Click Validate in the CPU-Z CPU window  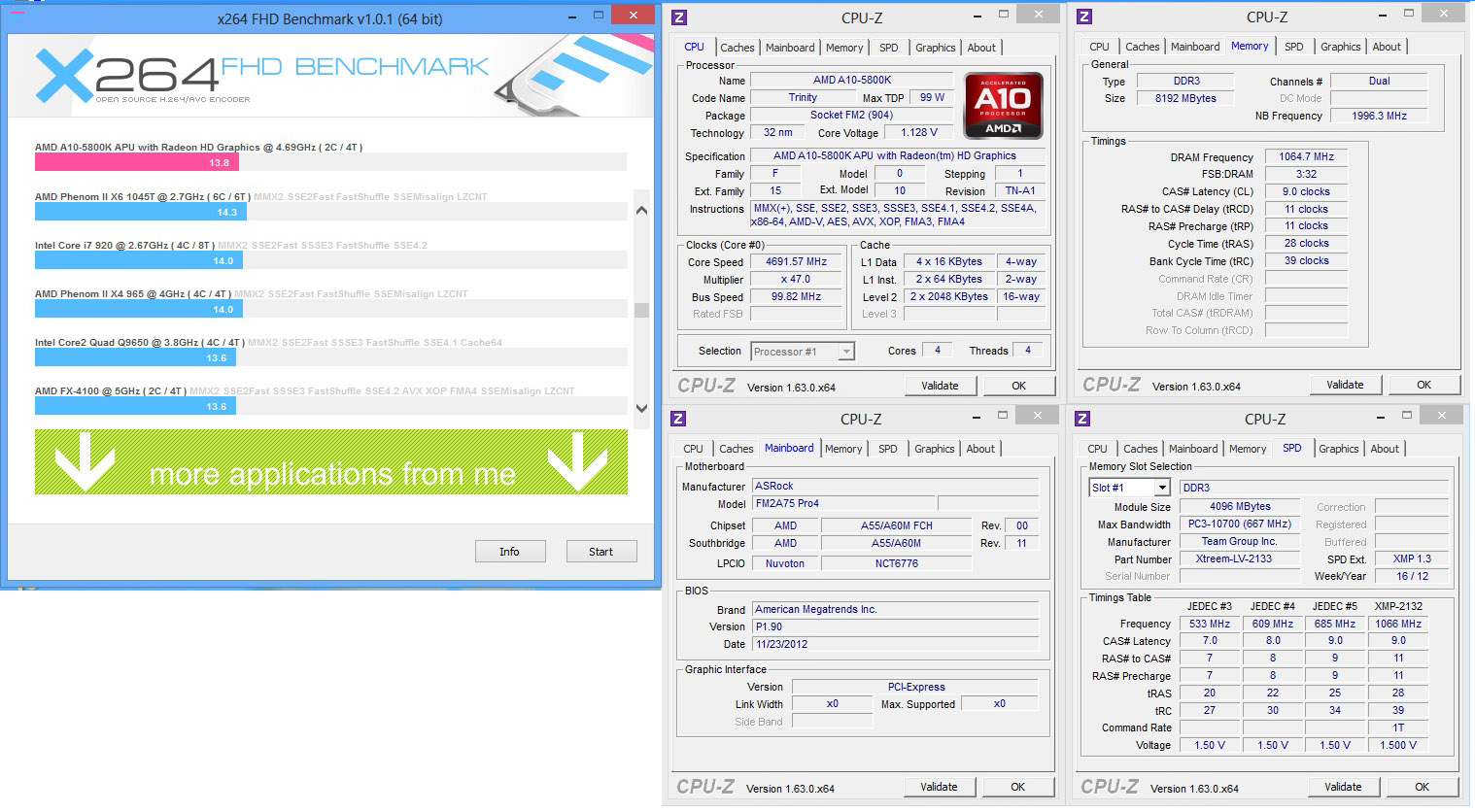(940, 386)
